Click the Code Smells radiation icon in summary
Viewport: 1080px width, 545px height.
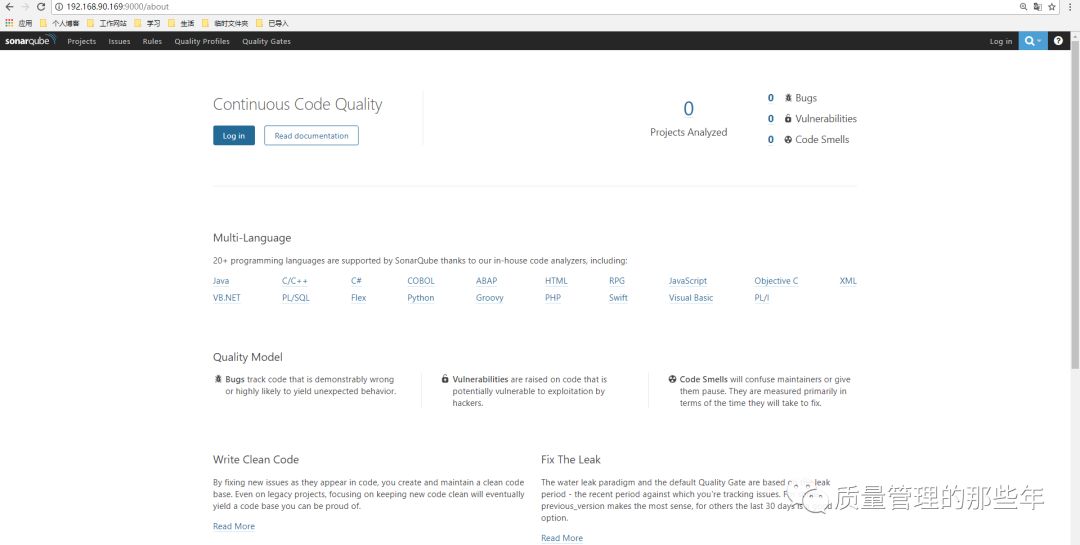point(788,139)
